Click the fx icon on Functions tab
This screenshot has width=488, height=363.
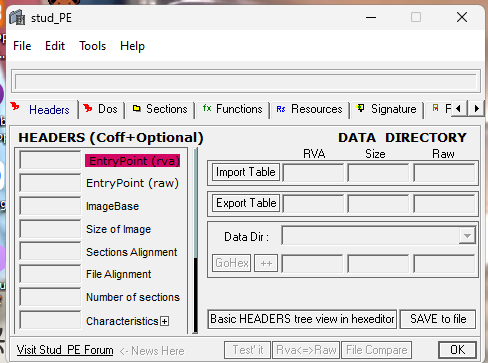[207, 108]
